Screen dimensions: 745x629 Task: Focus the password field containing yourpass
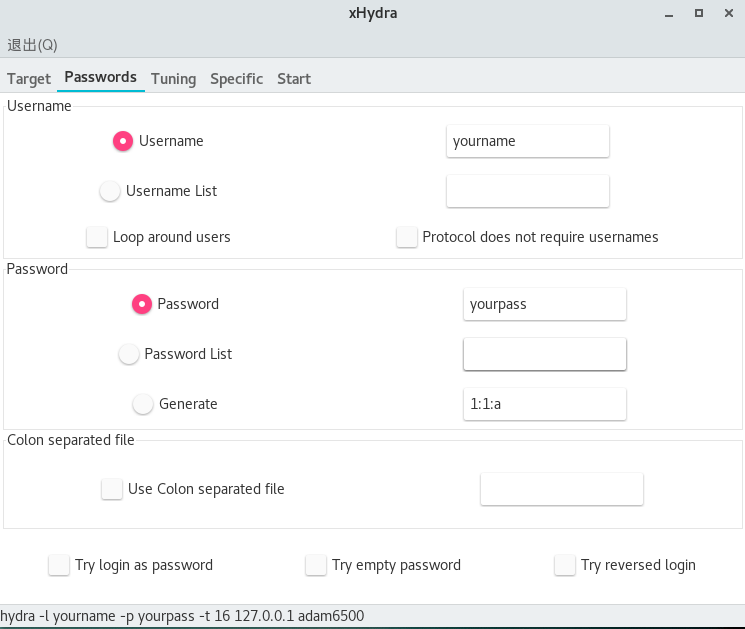(x=544, y=304)
